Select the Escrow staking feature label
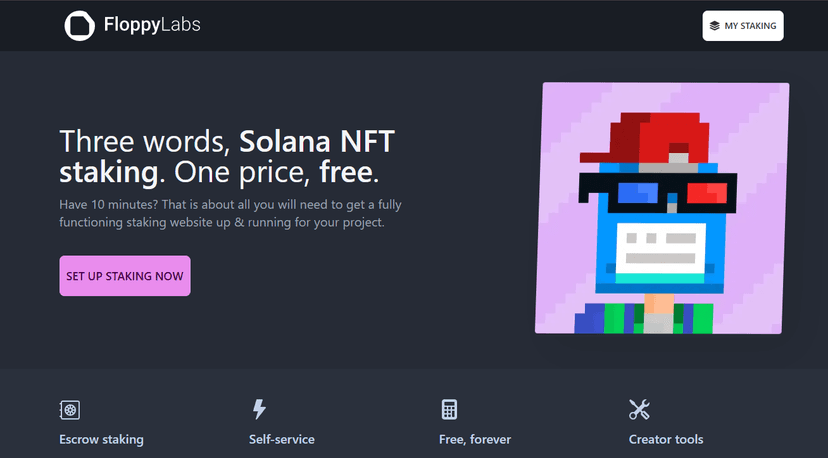The image size is (828, 458). coord(102,439)
